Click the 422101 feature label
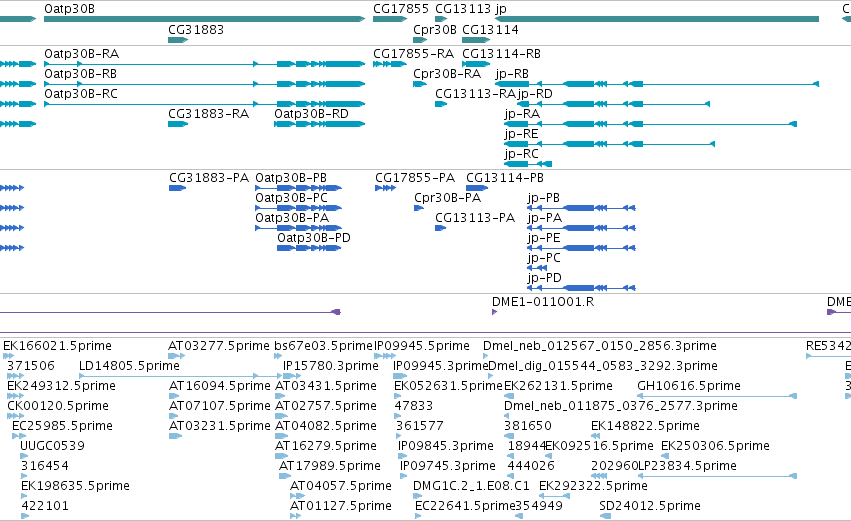This screenshot has width=851, height=521. coord(45,506)
